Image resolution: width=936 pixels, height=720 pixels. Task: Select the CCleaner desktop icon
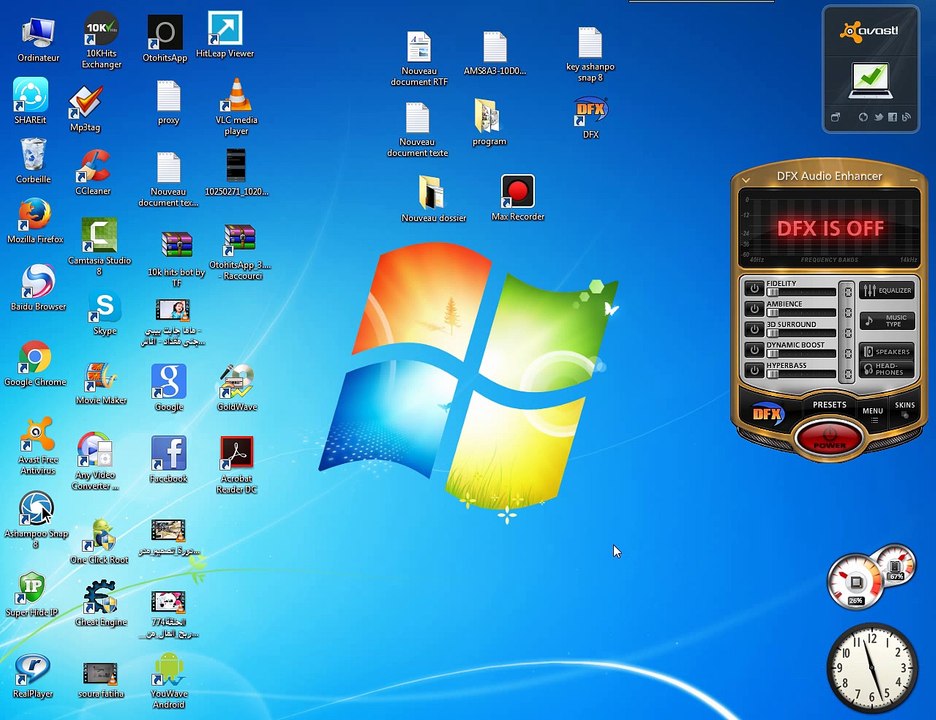pyautogui.click(x=93, y=165)
